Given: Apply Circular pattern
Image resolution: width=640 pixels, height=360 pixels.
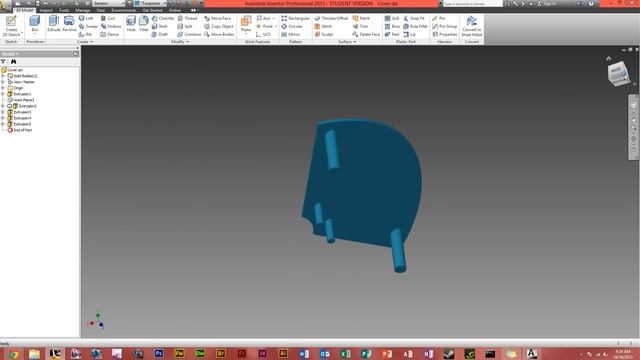Looking at the screenshot, I should (292, 26).
